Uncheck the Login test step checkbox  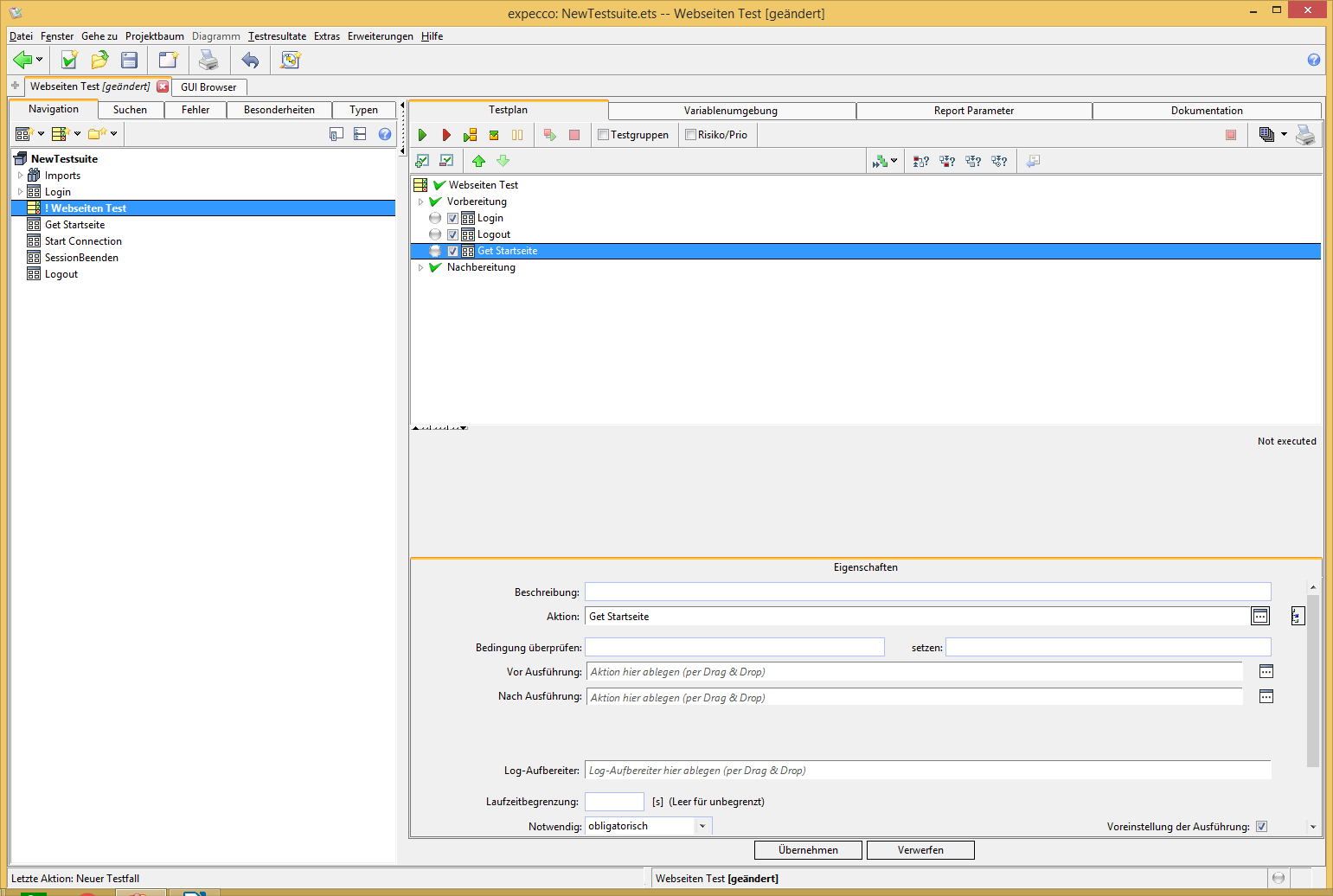(452, 218)
